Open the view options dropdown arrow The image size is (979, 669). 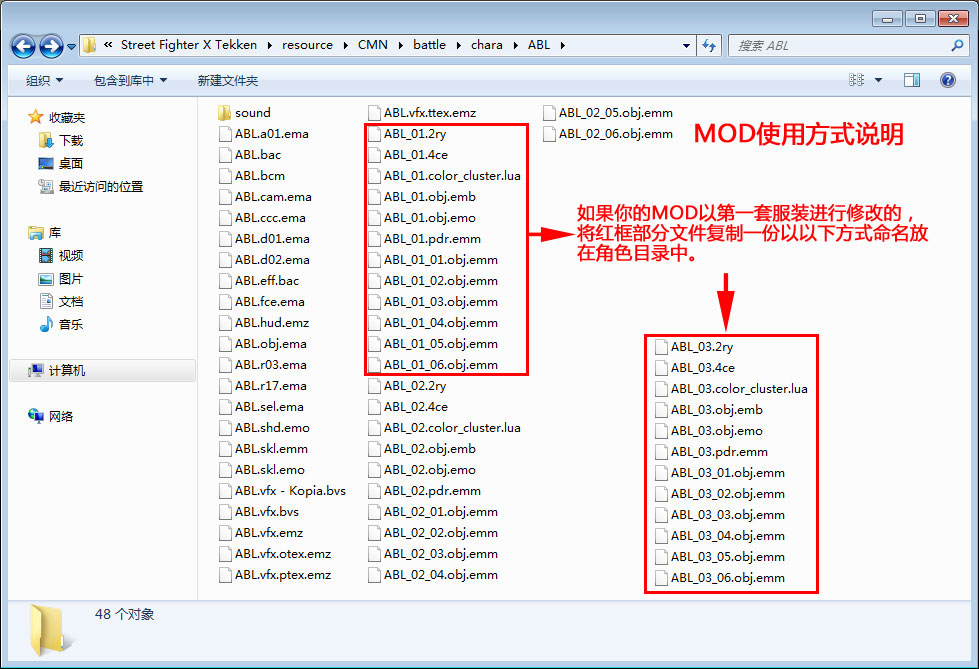tap(879, 80)
